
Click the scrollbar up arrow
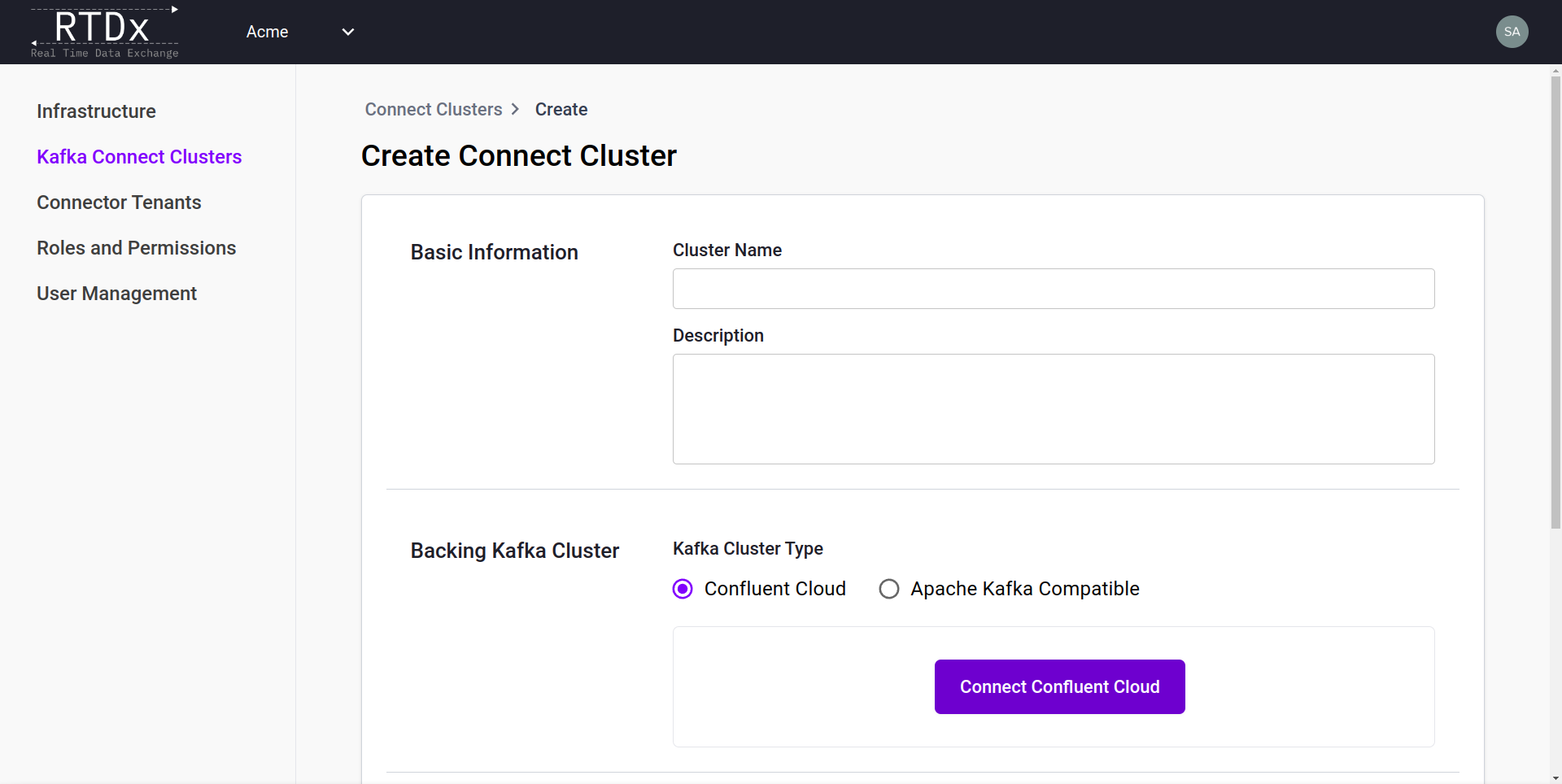tap(1555, 72)
